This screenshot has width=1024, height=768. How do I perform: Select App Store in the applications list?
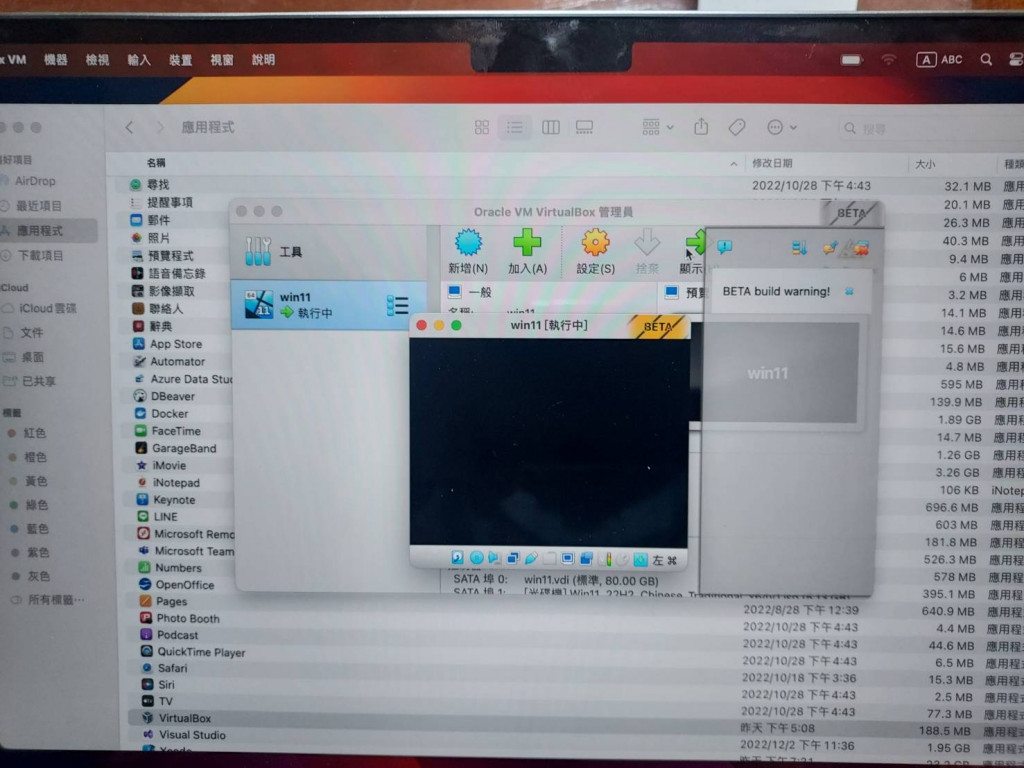(x=176, y=344)
